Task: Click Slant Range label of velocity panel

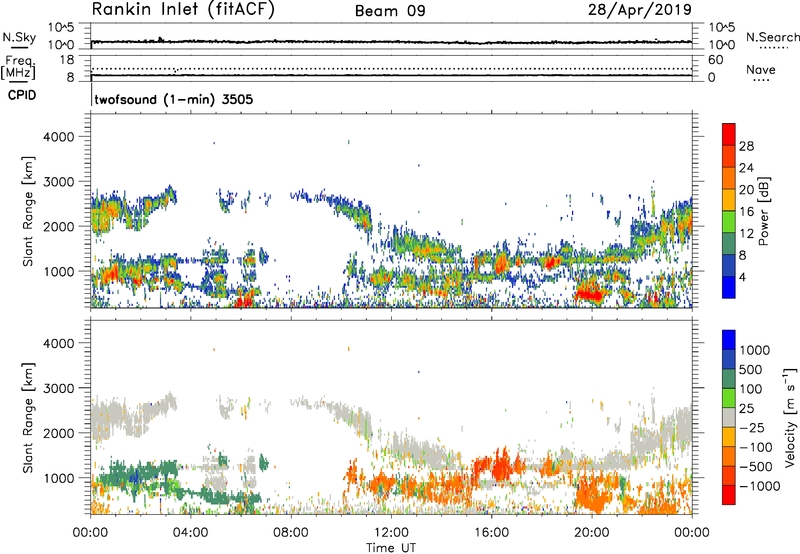Action: pyautogui.click(x=28, y=418)
